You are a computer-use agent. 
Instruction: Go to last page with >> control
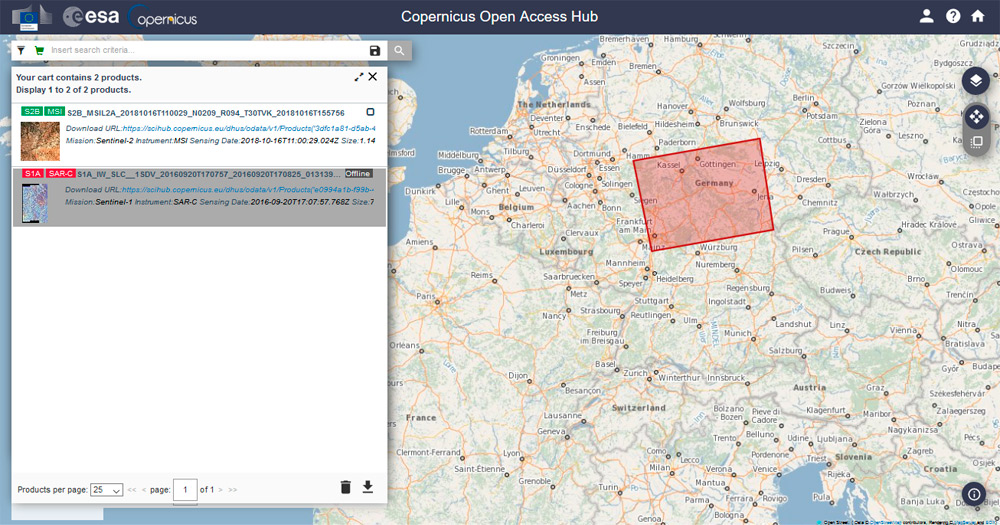point(233,490)
